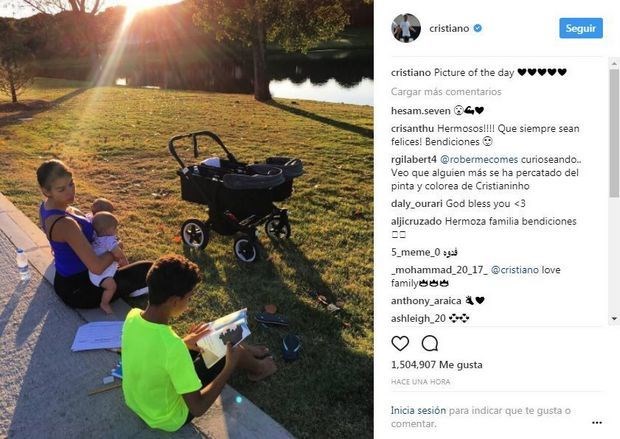Viewport: 620px width, 439px height.
Task: Open the three-dot more options menu
Action: (597, 423)
